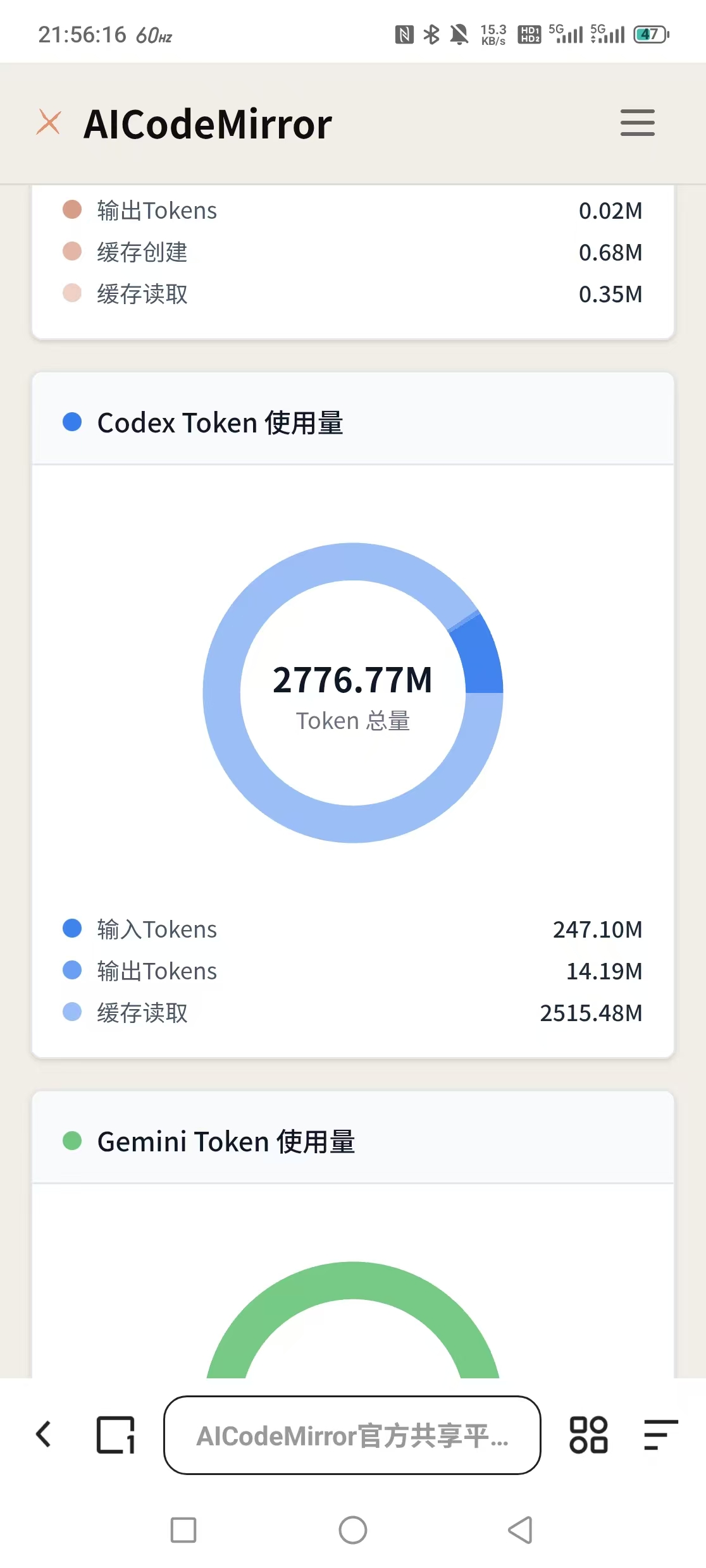Click the 输出Tokens label in Codex card
Image resolution: width=706 pixels, height=1568 pixels.
[x=157, y=971]
